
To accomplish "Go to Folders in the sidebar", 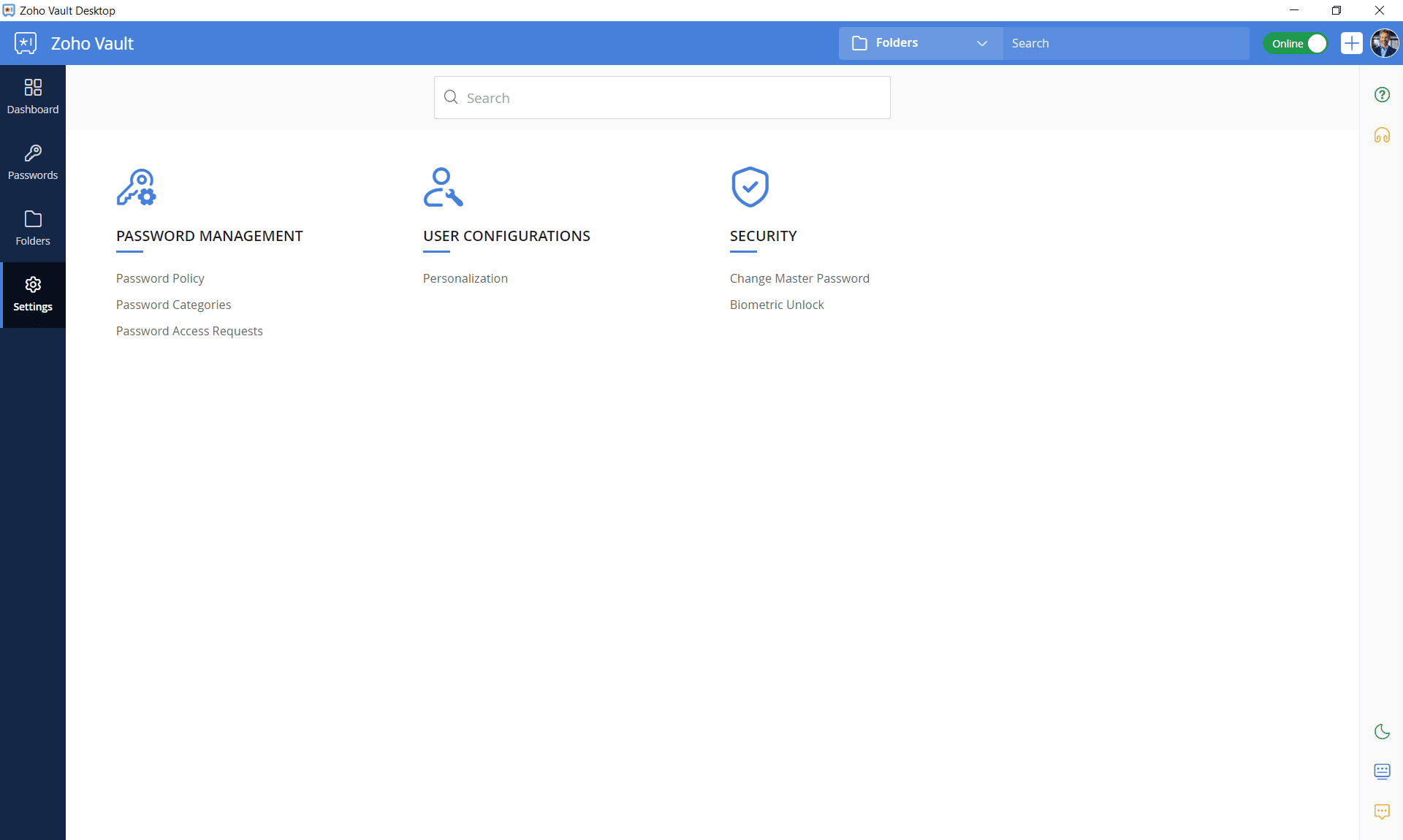I will [33, 229].
